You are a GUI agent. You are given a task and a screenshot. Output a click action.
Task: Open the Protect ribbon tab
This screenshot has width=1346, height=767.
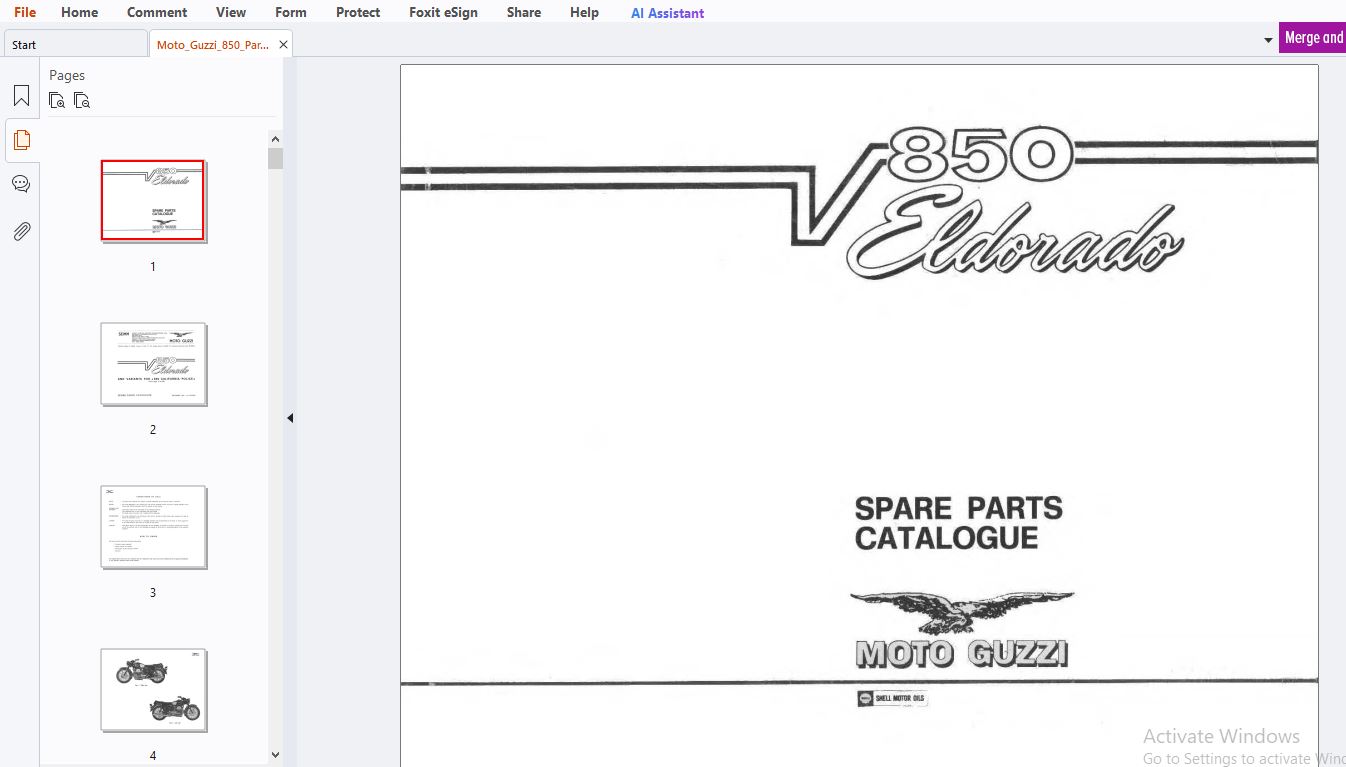tap(358, 12)
